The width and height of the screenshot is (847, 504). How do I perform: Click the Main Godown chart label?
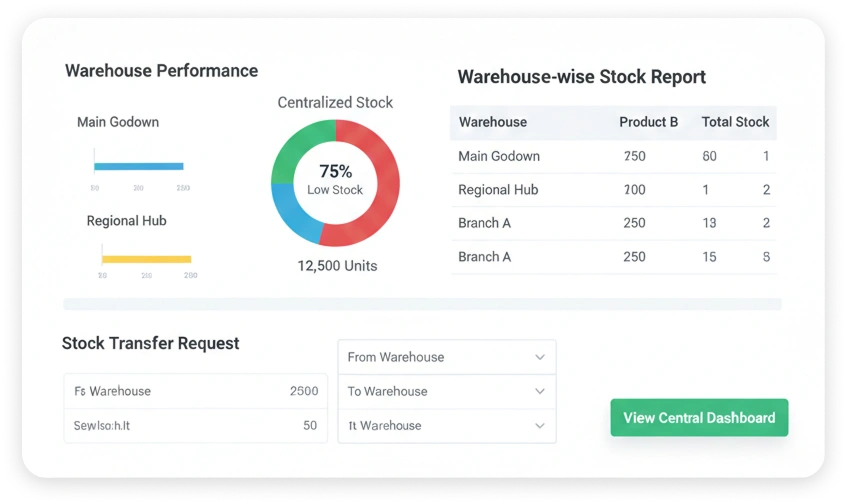tap(118, 122)
